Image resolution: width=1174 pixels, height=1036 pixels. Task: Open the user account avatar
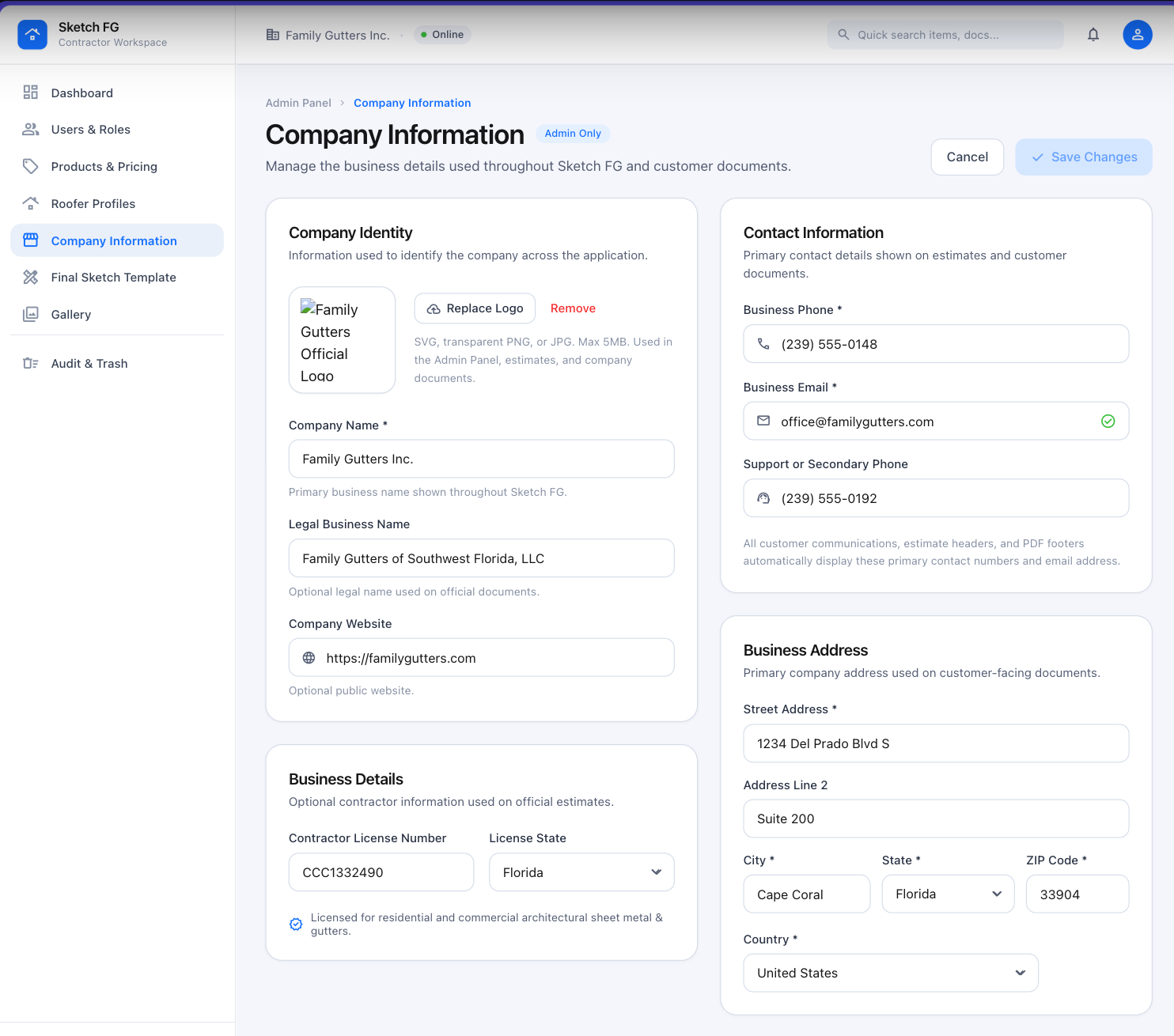1138,35
